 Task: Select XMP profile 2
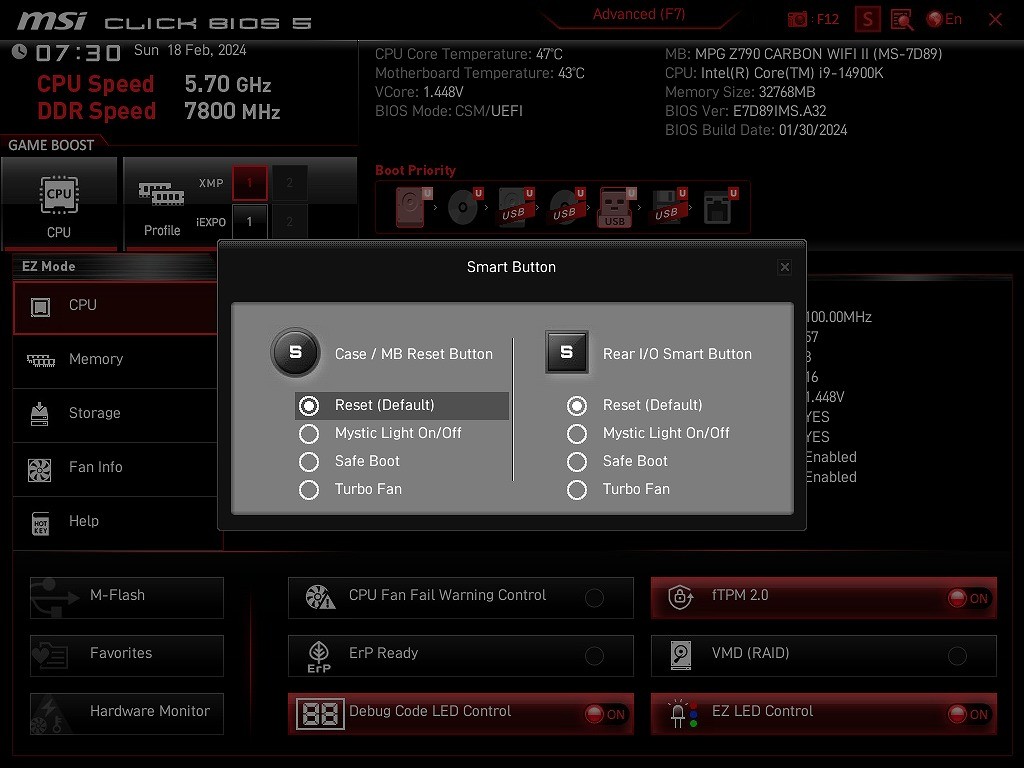[289, 183]
